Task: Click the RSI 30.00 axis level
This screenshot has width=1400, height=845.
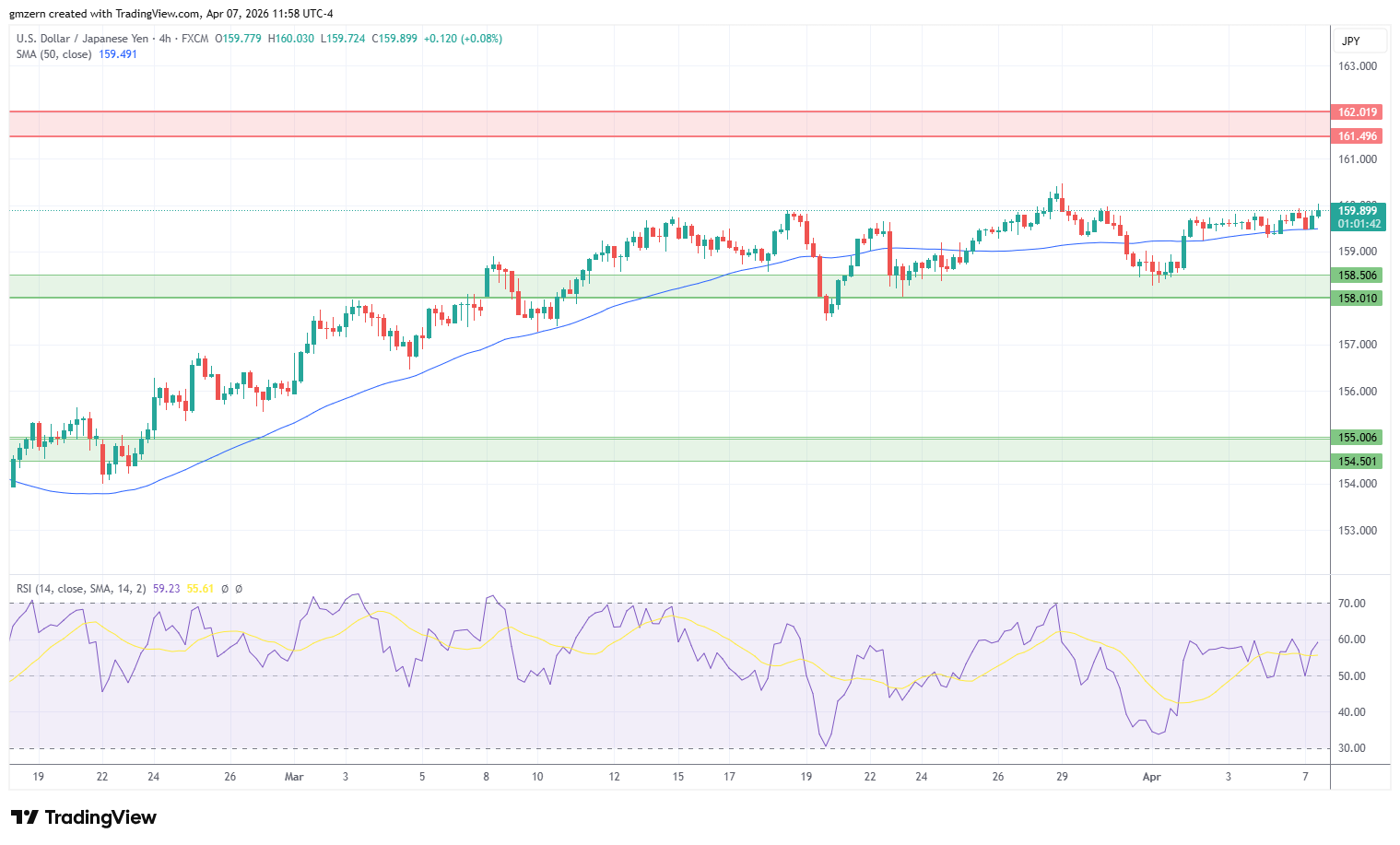Action: click(1352, 748)
